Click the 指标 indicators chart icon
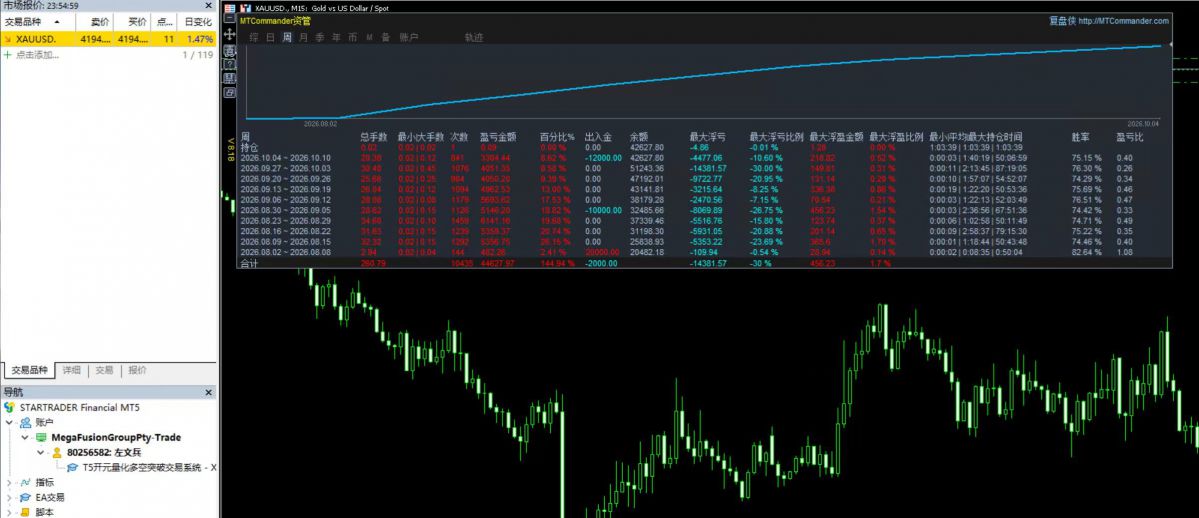 pos(25,483)
